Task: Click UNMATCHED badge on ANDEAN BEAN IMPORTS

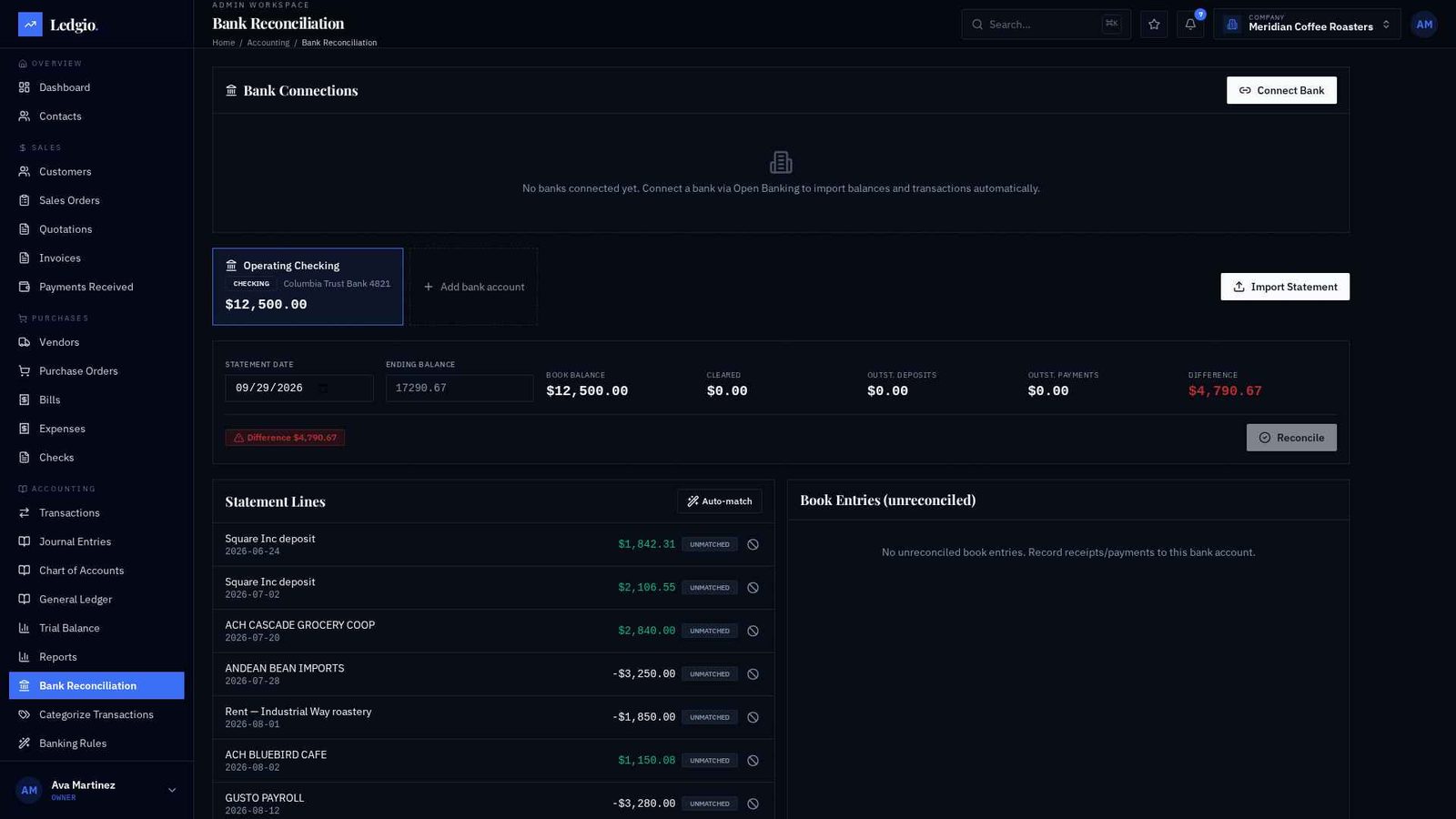Action: pyautogui.click(x=710, y=674)
